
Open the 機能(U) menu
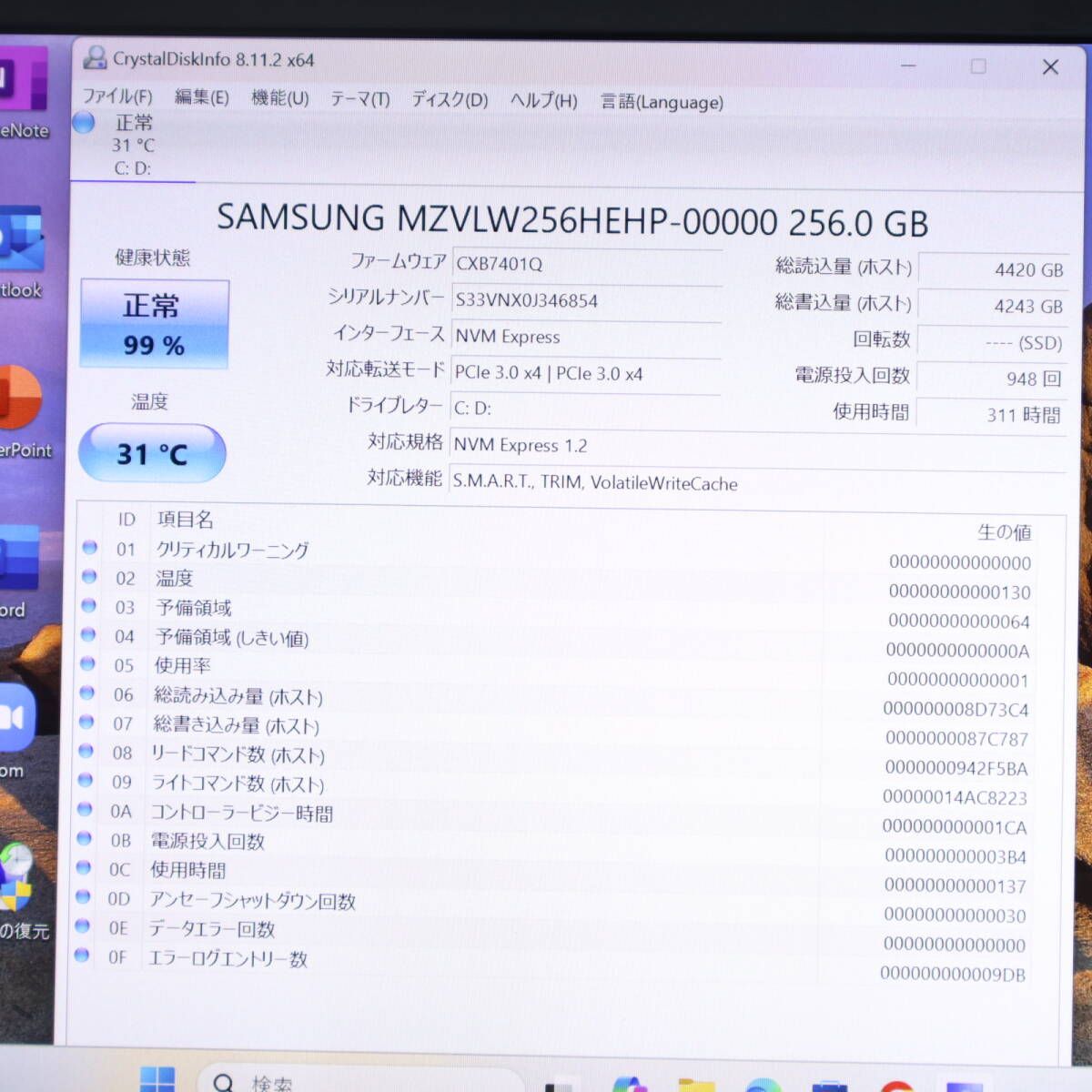279,98
